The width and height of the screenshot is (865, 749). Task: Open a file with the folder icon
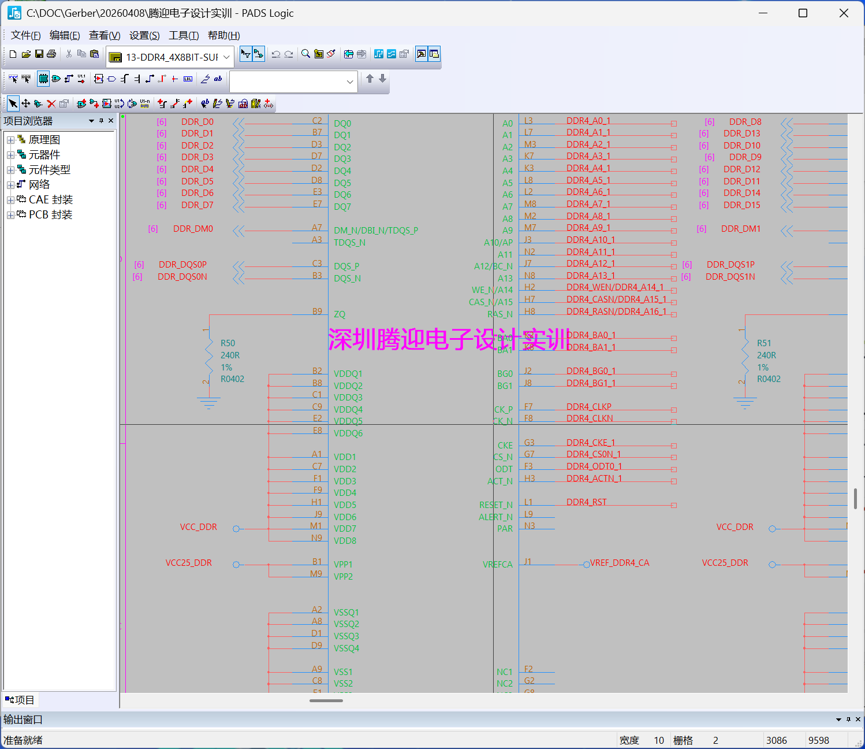click(26, 54)
